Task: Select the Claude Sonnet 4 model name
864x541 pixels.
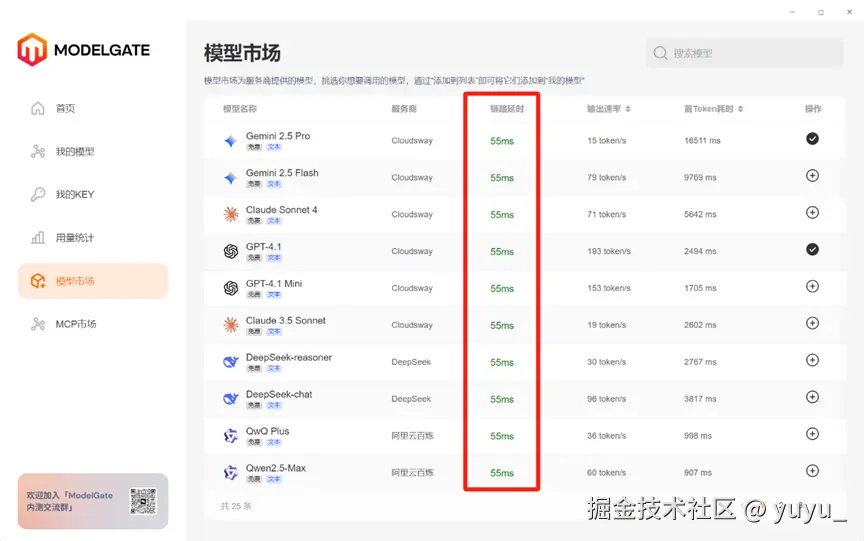Action: click(x=282, y=209)
